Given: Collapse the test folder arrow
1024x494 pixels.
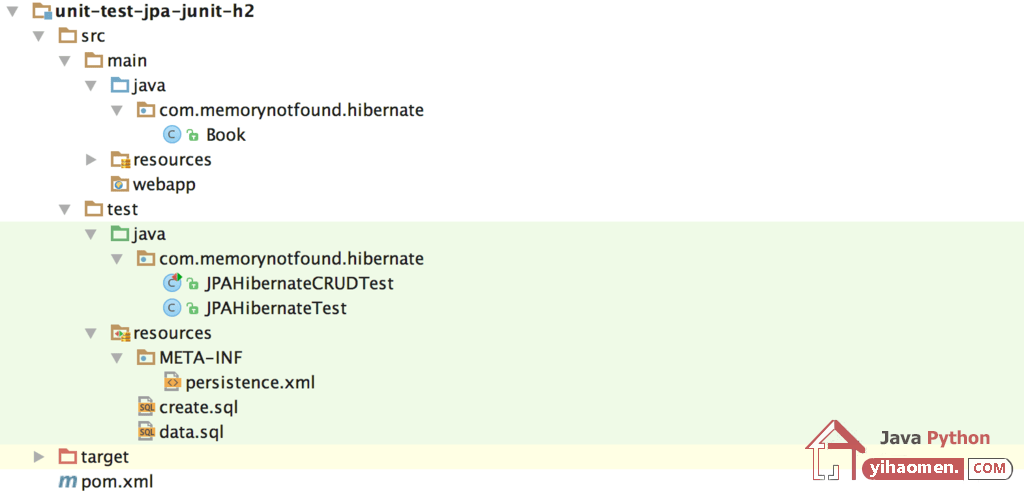Looking at the screenshot, I should (65, 210).
